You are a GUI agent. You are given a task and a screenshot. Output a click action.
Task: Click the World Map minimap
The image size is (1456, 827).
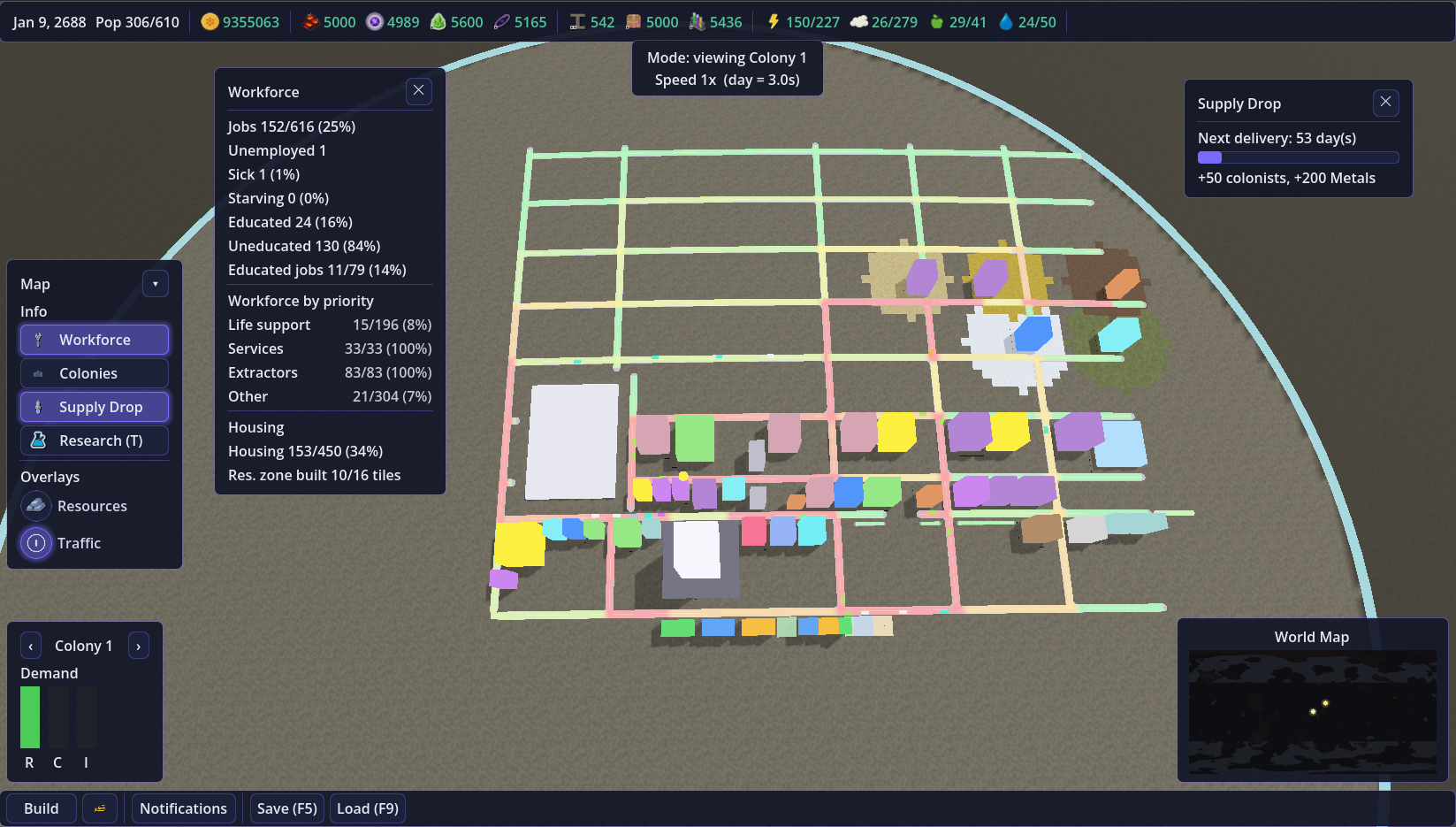[x=1312, y=712]
